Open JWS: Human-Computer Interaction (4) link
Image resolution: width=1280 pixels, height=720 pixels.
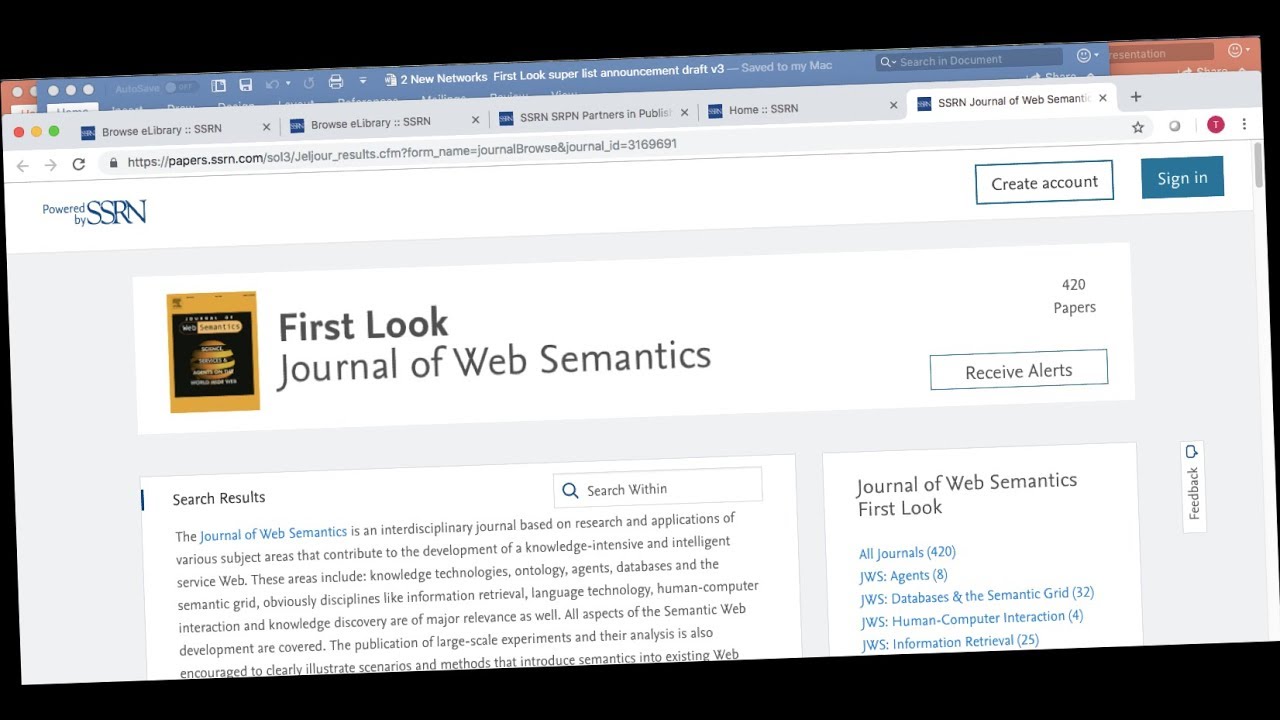(x=972, y=620)
